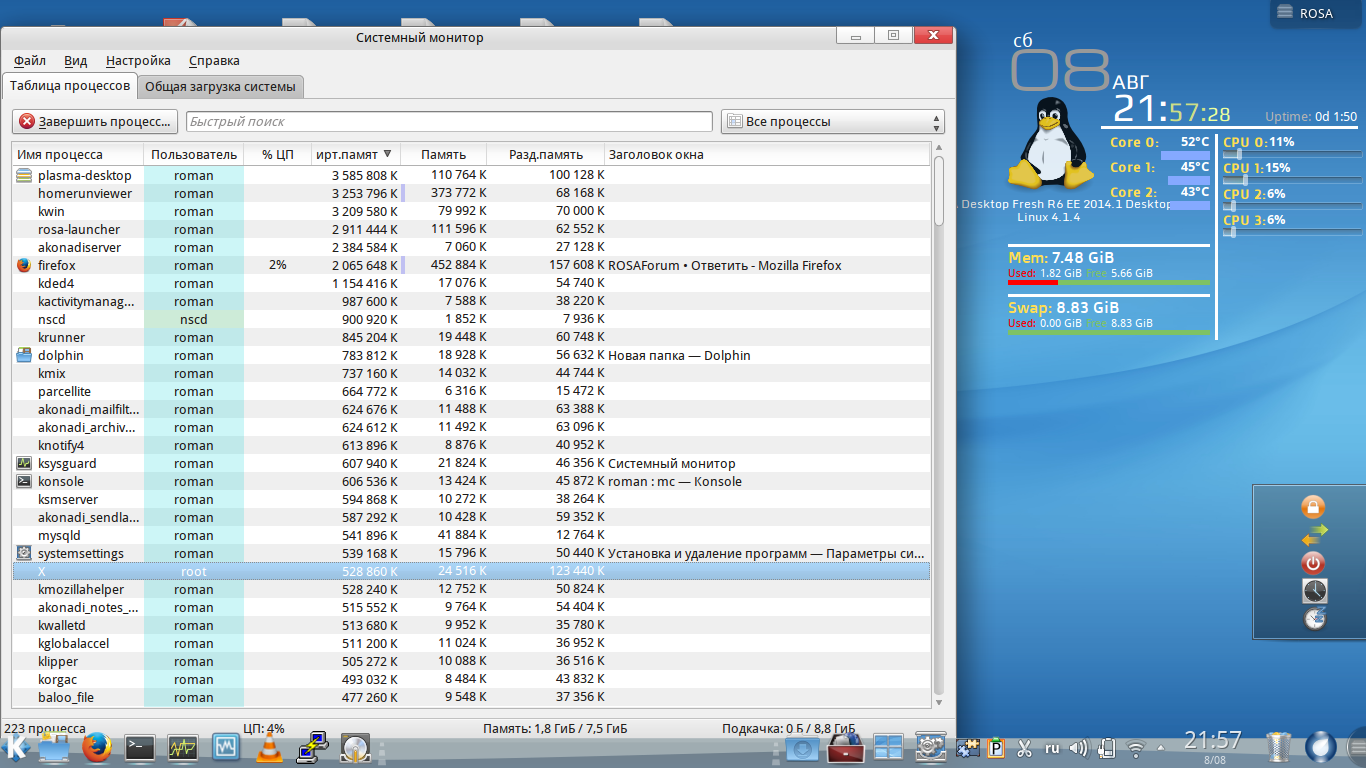Click the CPU 0 load slider in the widget
Image resolution: width=1366 pixels, height=768 pixels.
[x=1292, y=154]
